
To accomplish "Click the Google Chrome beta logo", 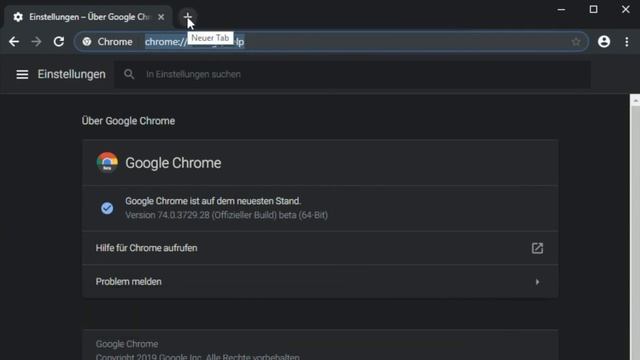I will 107,162.
